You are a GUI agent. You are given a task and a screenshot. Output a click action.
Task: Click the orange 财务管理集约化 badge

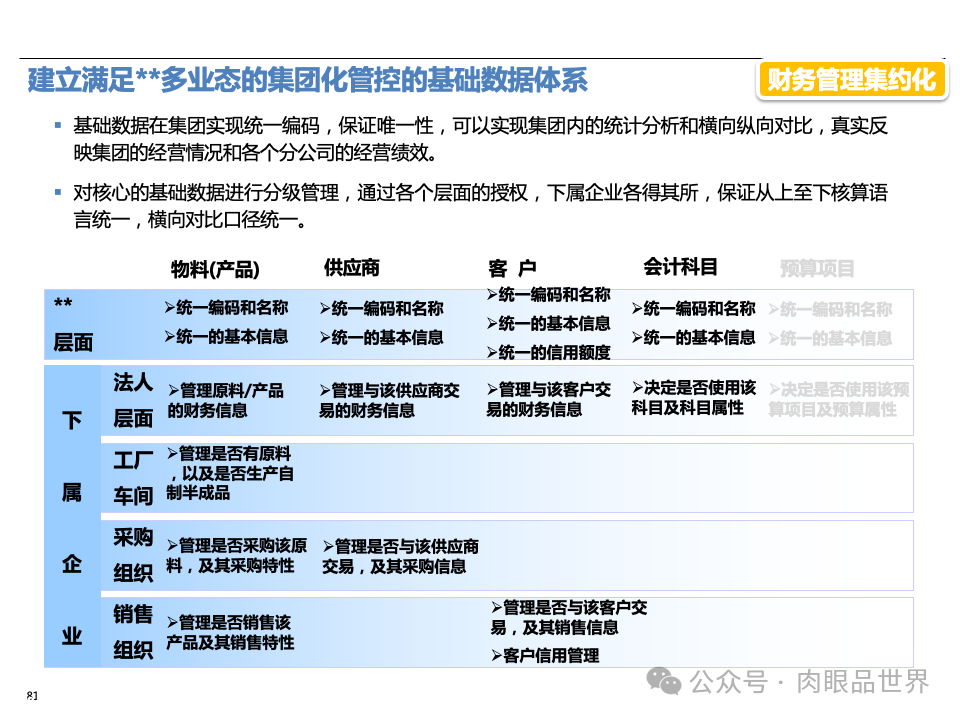(x=852, y=80)
